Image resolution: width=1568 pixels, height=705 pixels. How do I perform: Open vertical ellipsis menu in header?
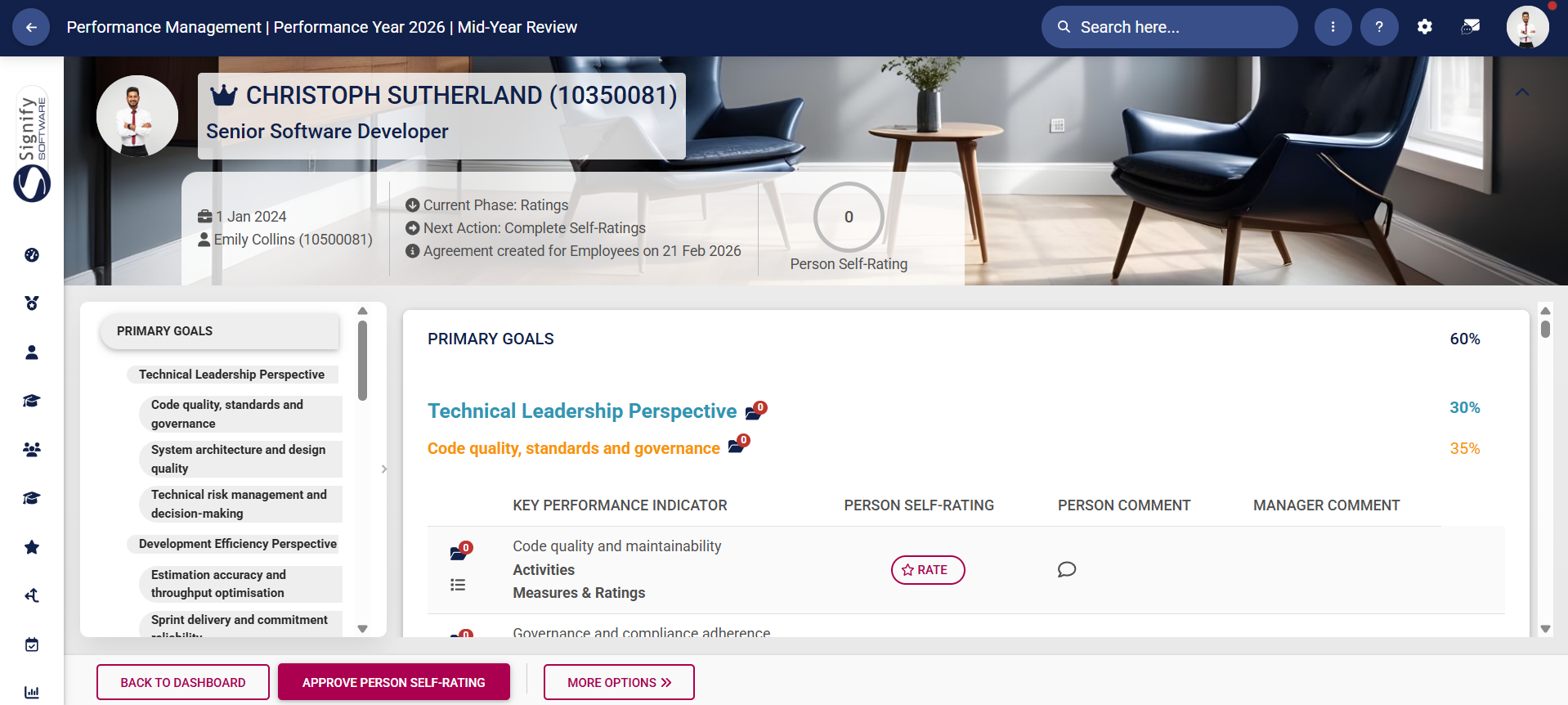click(1333, 27)
